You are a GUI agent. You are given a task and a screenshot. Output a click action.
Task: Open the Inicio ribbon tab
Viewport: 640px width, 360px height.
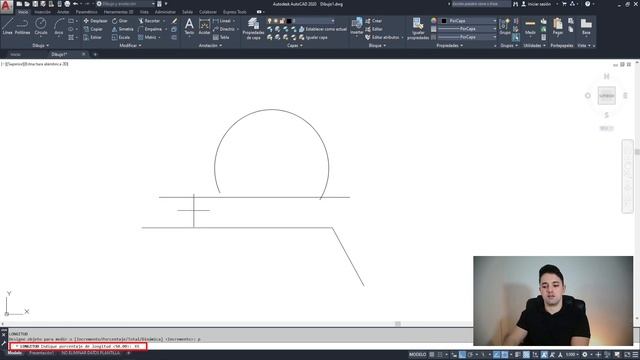click(23, 12)
